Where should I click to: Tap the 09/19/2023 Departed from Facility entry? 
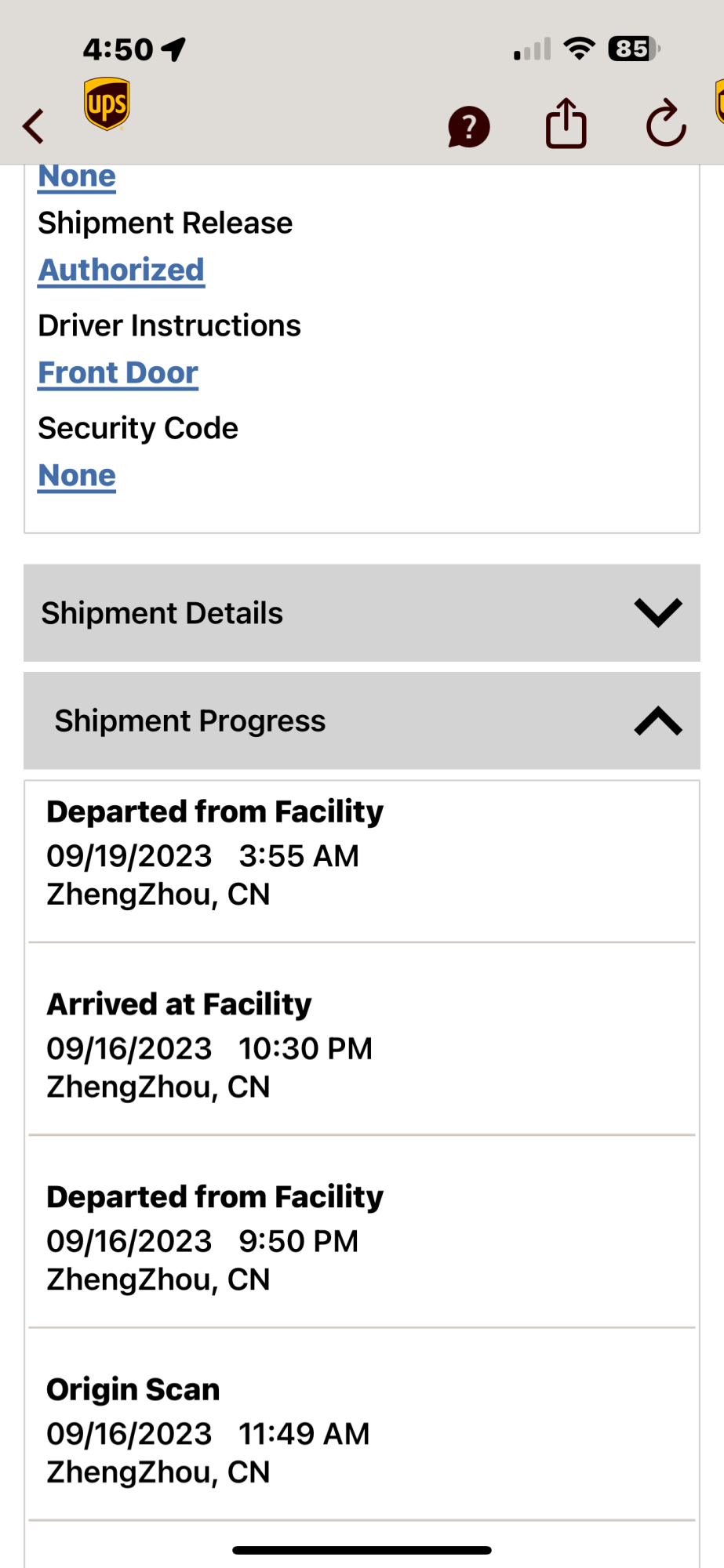[215, 853]
